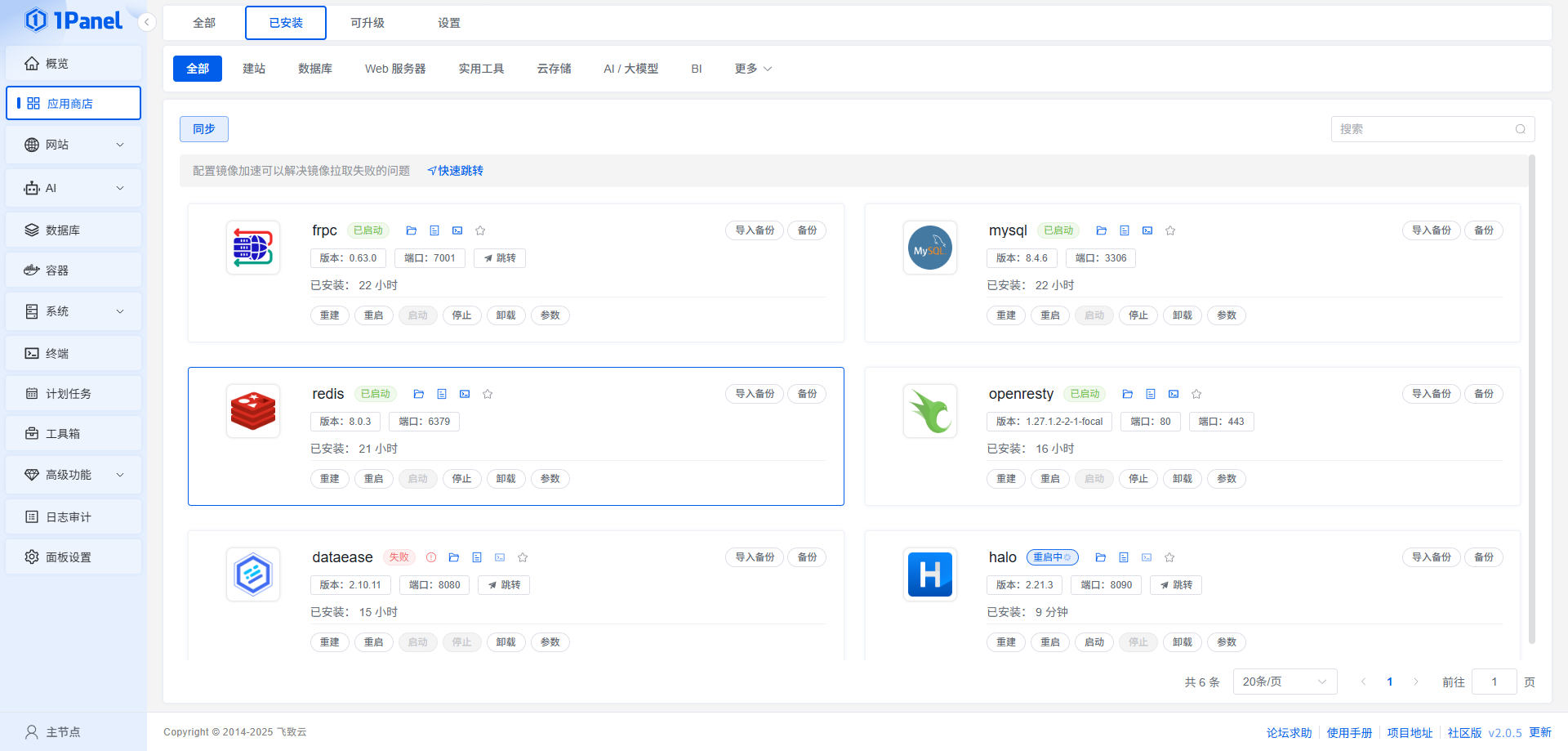
Task: Expand the 系统 sidebar menu
Action: tap(73, 311)
